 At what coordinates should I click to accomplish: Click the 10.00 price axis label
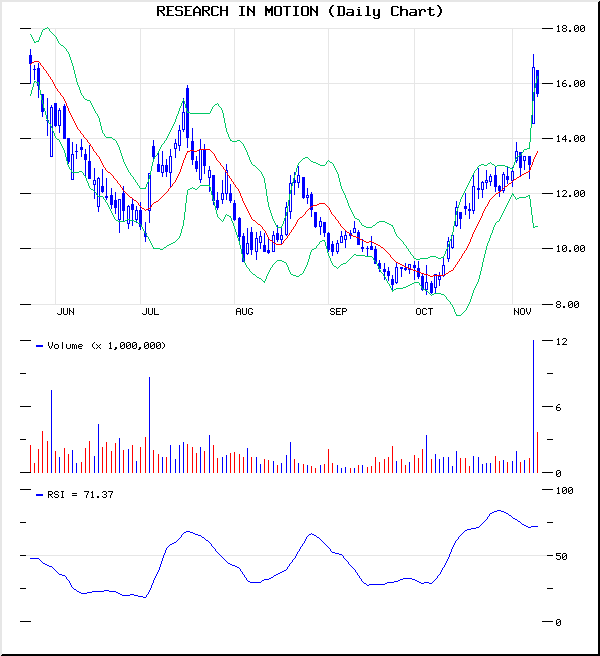pyautogui.click(x=570, y=249)
